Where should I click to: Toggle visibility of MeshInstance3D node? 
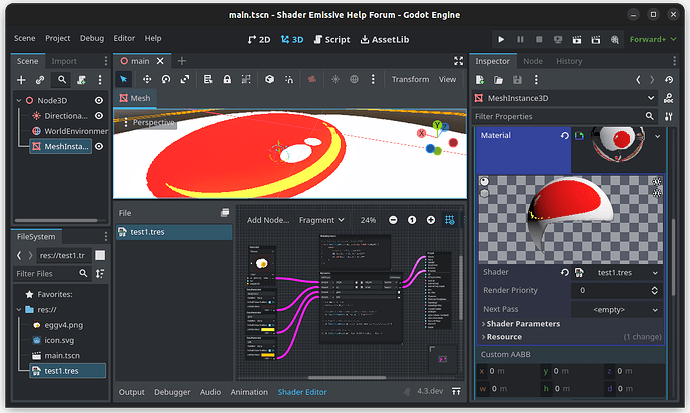click(x=99, y=146)
